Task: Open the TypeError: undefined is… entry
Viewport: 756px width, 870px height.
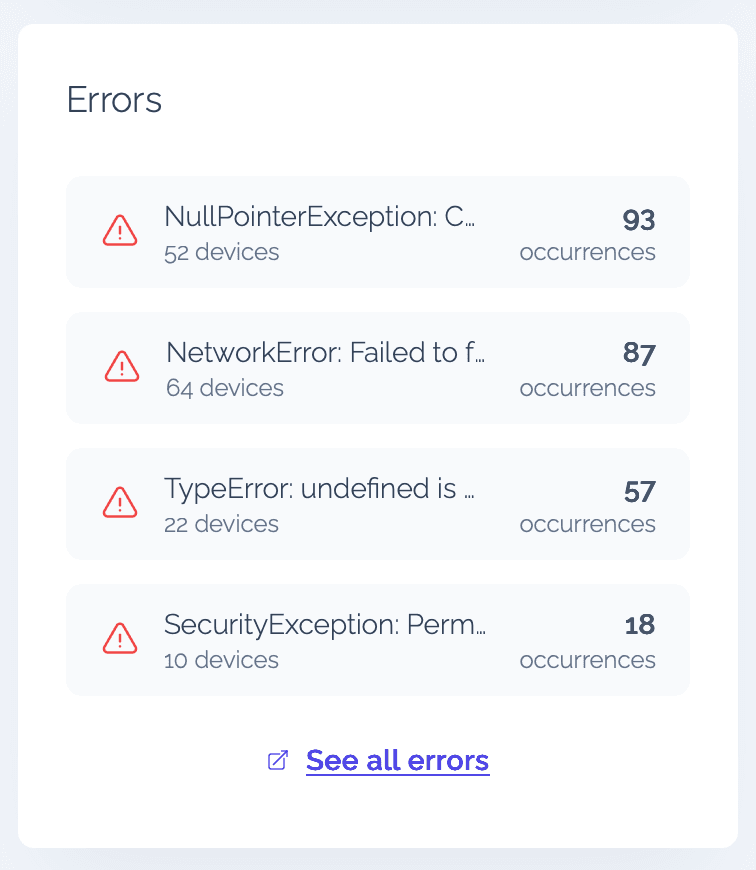Action: point(318,489)
